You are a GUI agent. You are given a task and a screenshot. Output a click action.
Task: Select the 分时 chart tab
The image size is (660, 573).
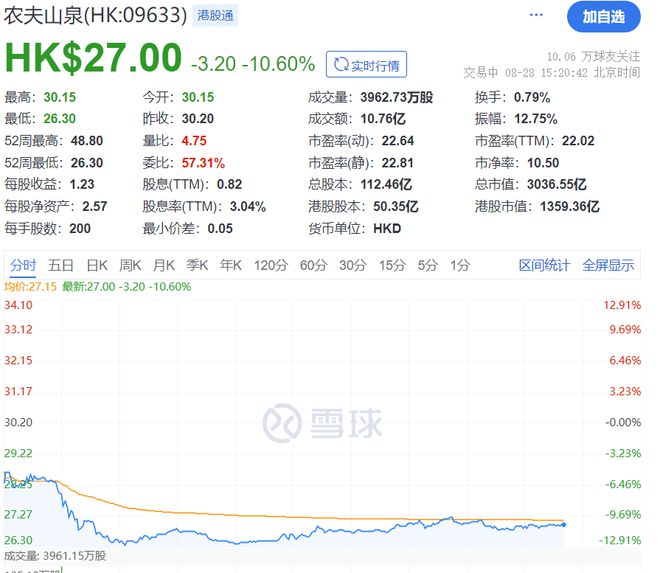[23, 265]
